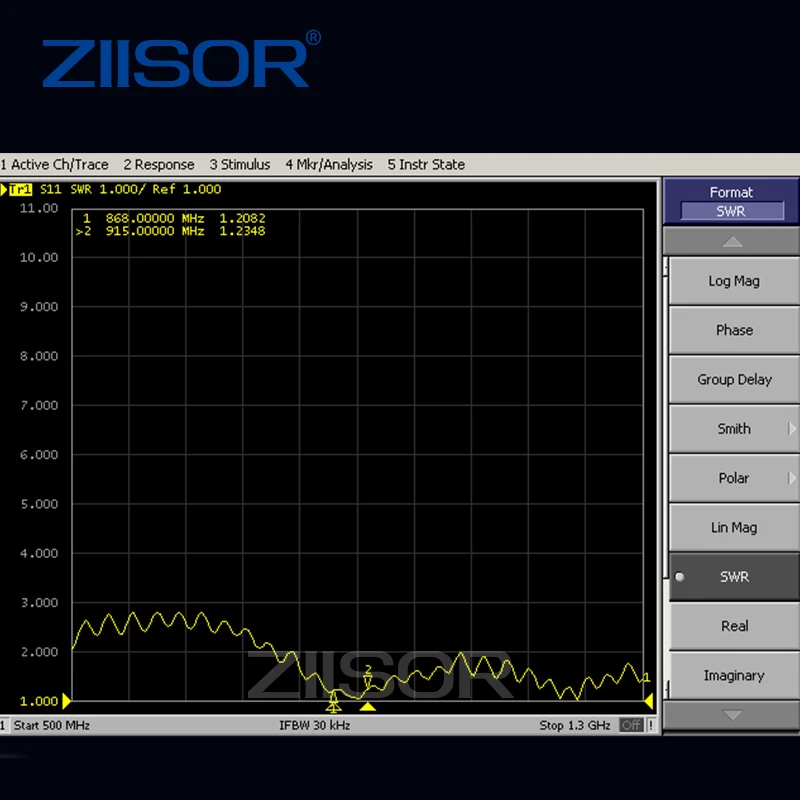Viewport: 800px width, 800px height.
Task: Click the Start 500 MHz status field
Action: point(52,725)
